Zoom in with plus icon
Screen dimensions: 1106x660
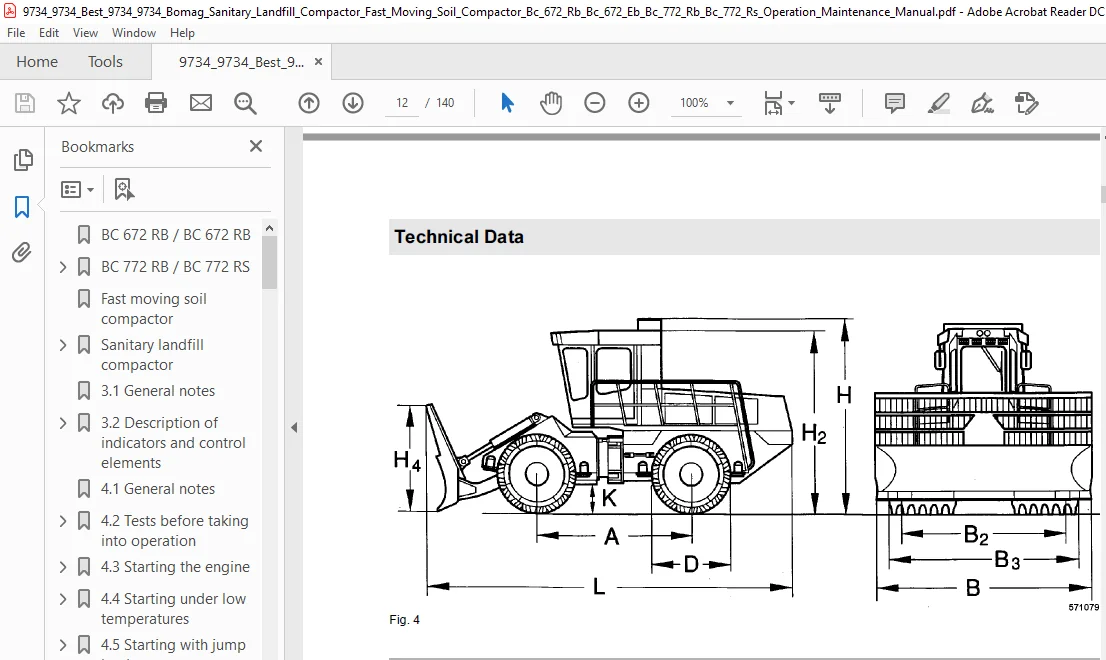coord(638,103)
